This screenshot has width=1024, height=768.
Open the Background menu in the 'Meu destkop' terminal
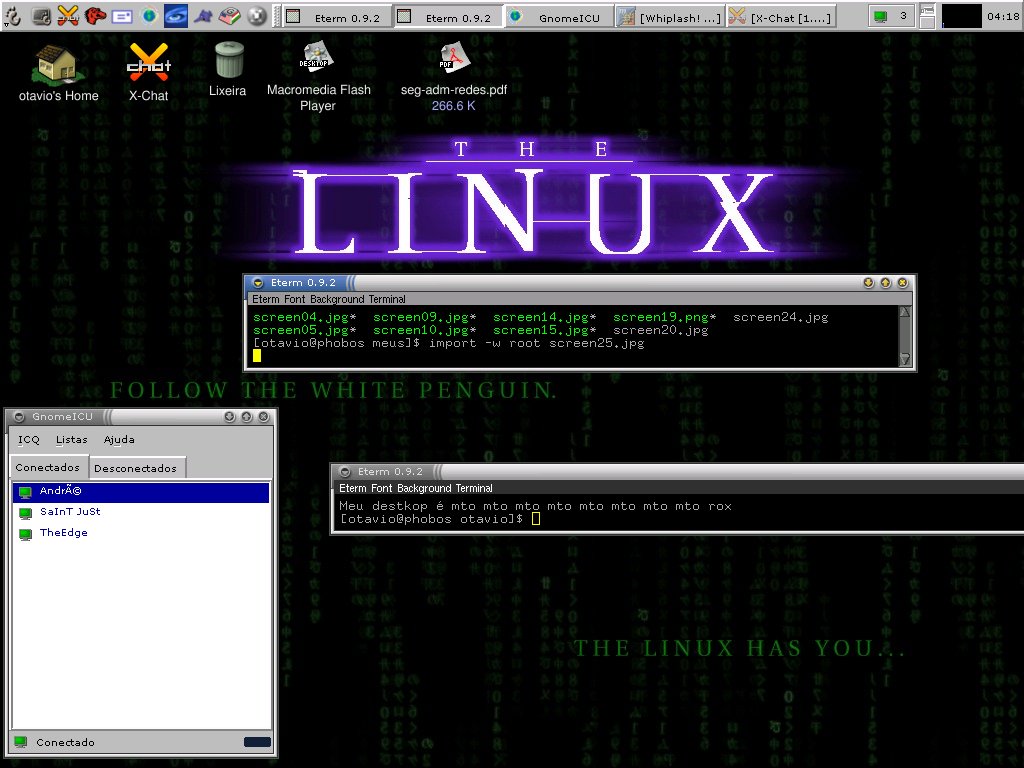[x=424, y=488]
